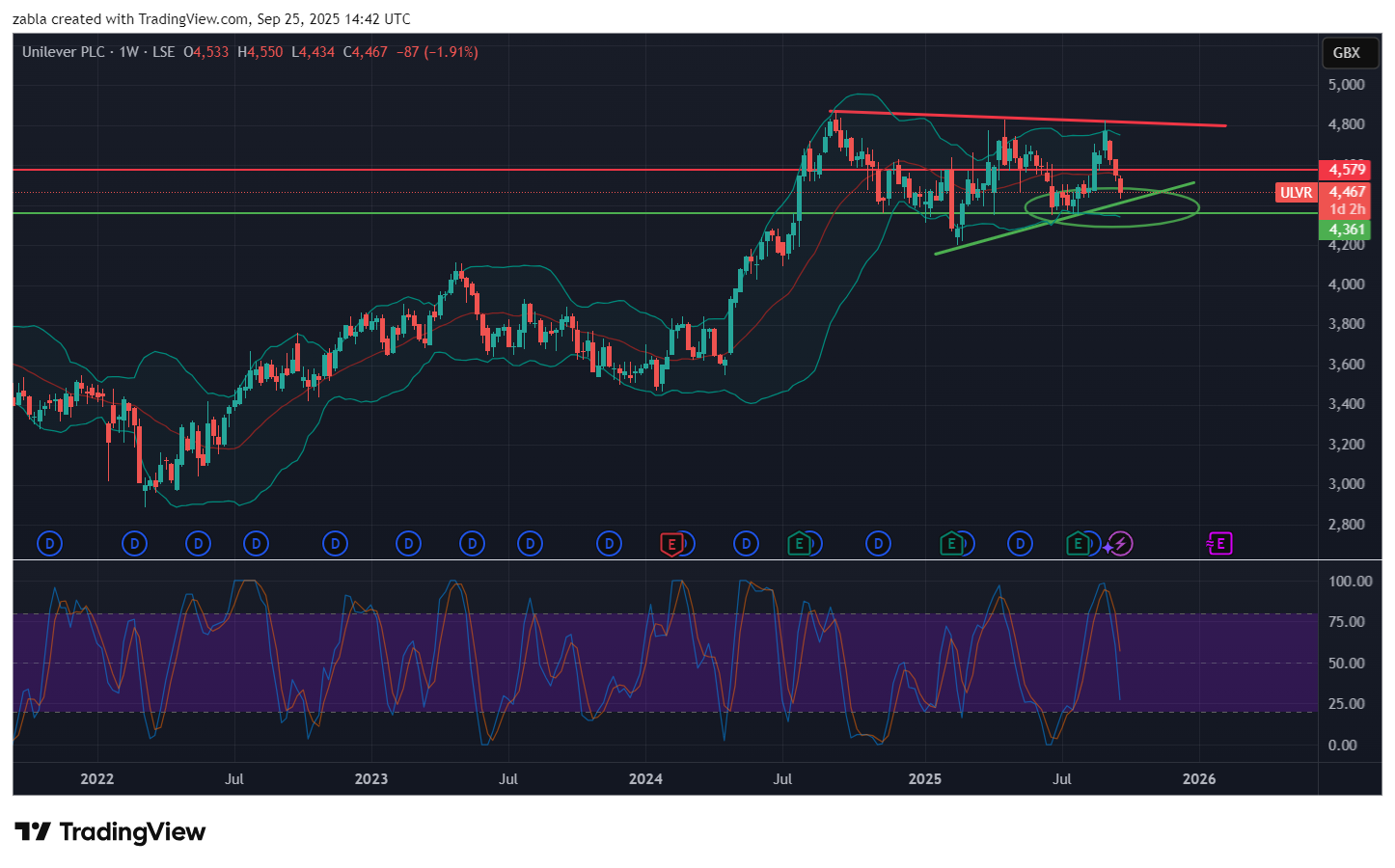Click the green earnings marker after July 2025

(1078, 544)
